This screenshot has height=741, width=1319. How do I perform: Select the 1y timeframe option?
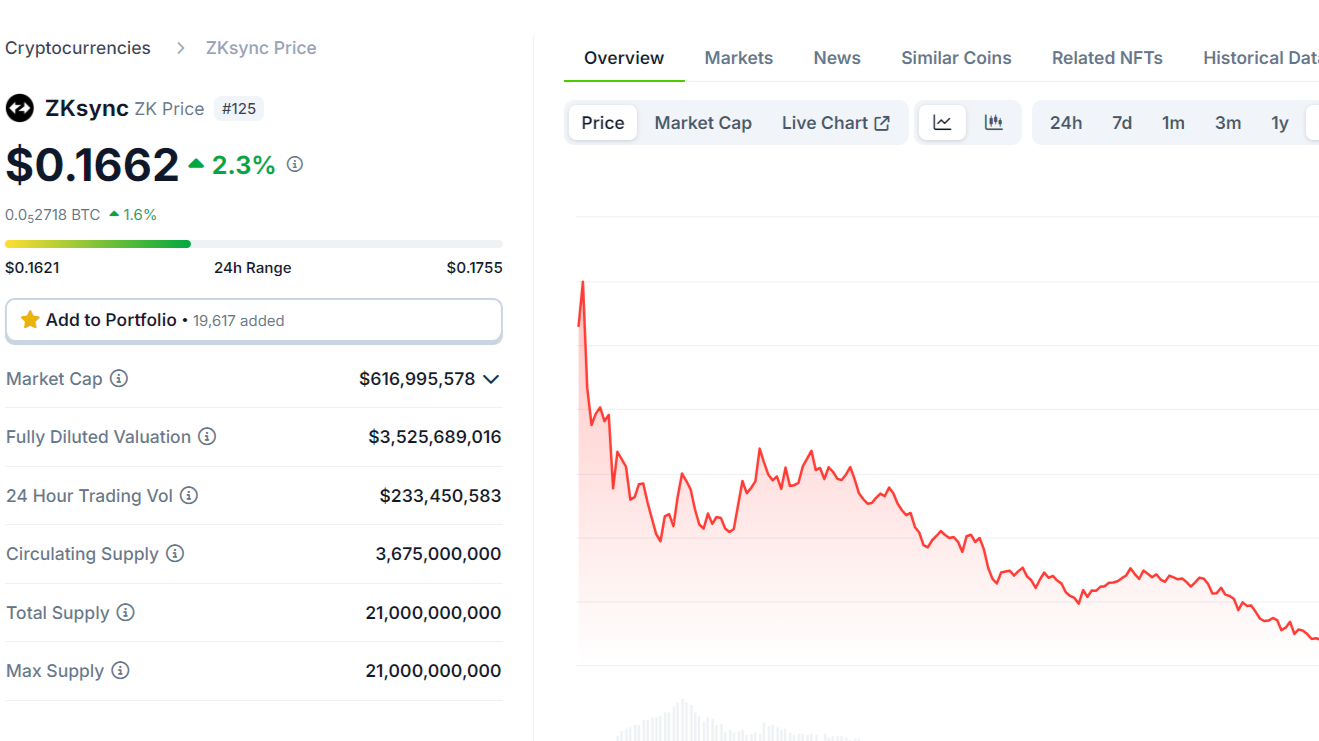(x=1280, y=122)
